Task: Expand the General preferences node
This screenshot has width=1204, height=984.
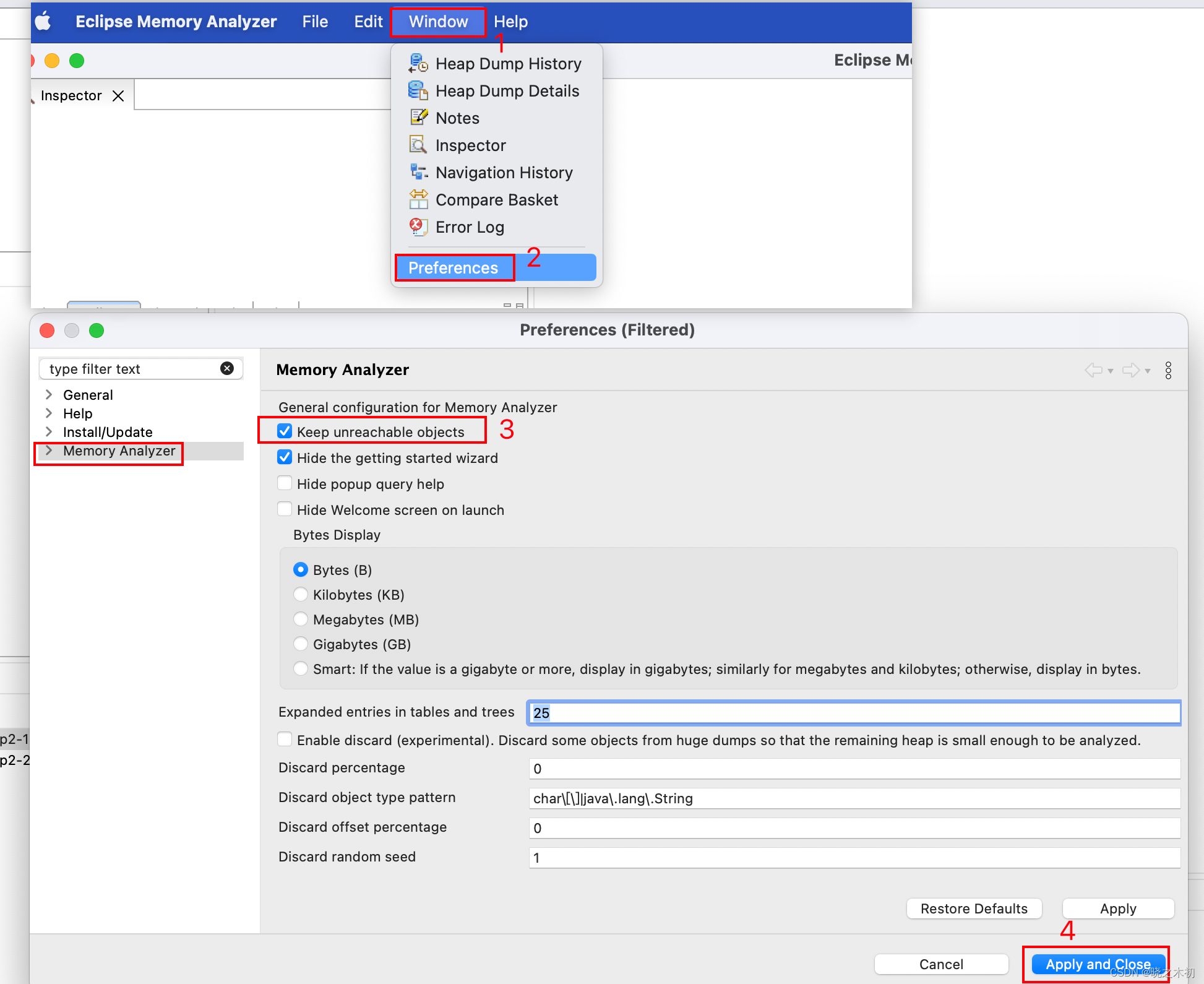Action: click(x=49, y=395)
